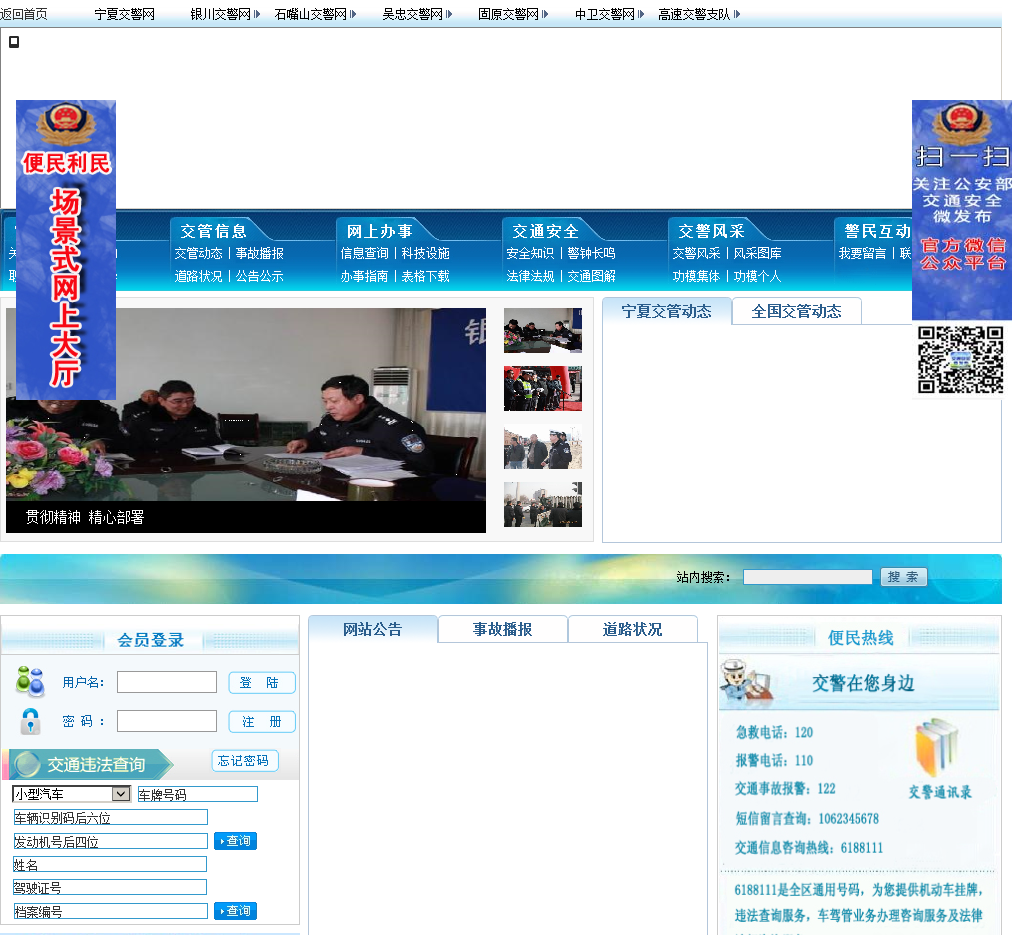Click the 搜索 site search button
The image size is (1028, 935).
[x=903, y=577]
